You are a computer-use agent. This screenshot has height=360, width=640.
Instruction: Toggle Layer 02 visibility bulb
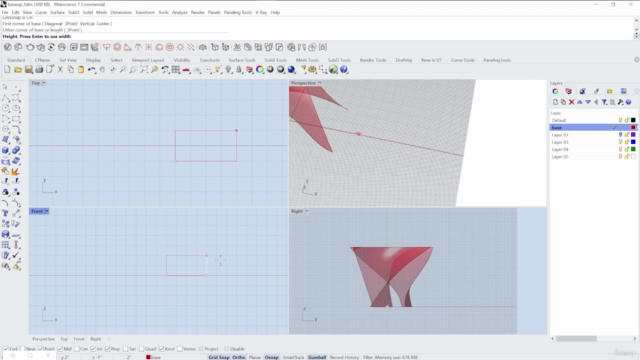[620, 135]
